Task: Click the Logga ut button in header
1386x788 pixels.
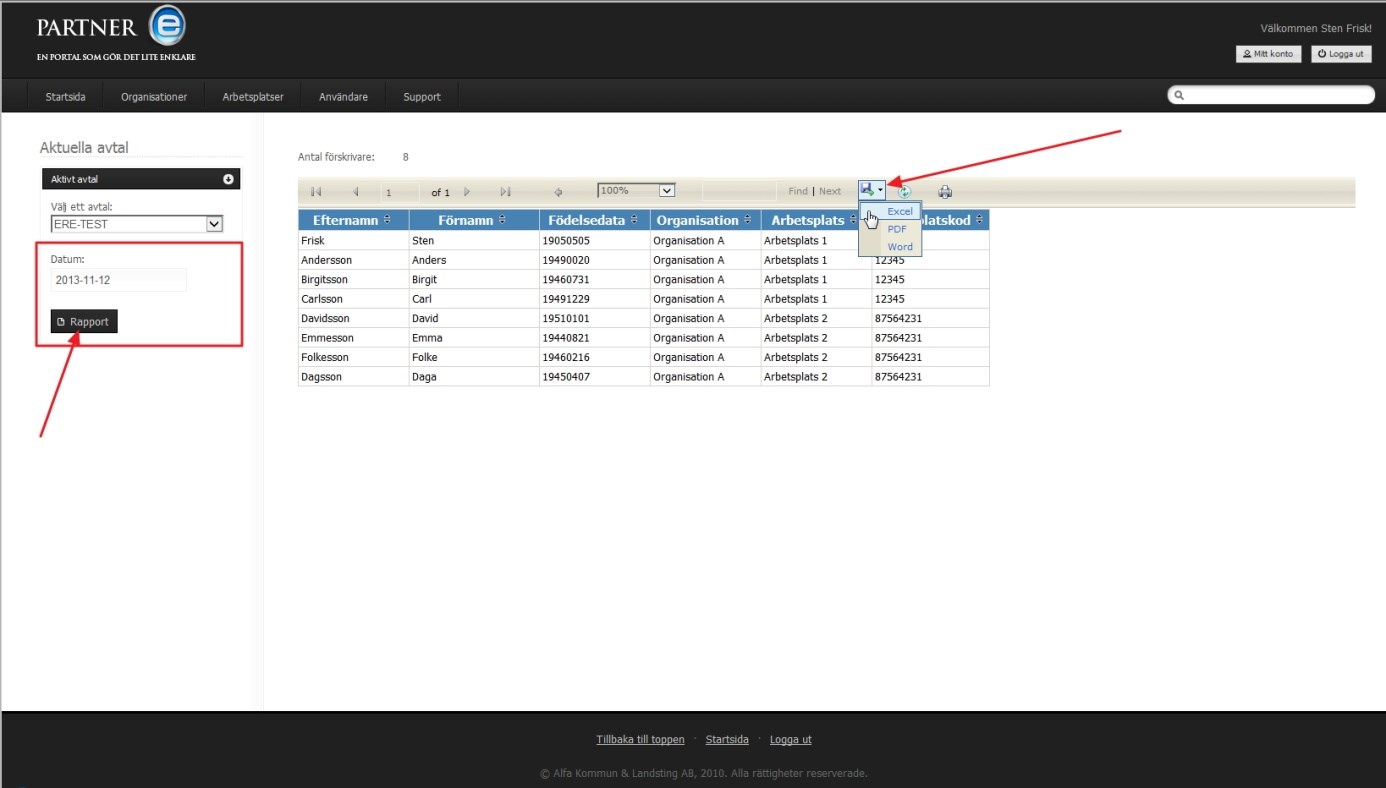Action: tap(1341, 54)
